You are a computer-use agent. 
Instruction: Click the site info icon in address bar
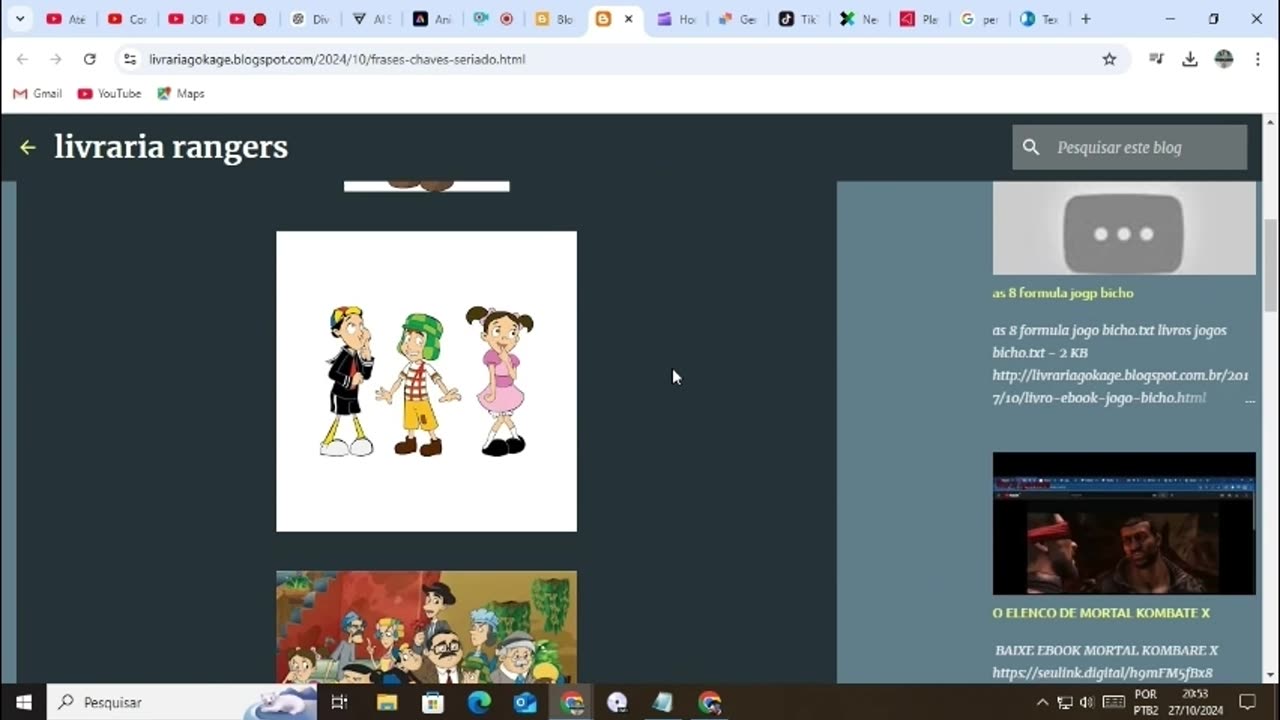[129, 59]
